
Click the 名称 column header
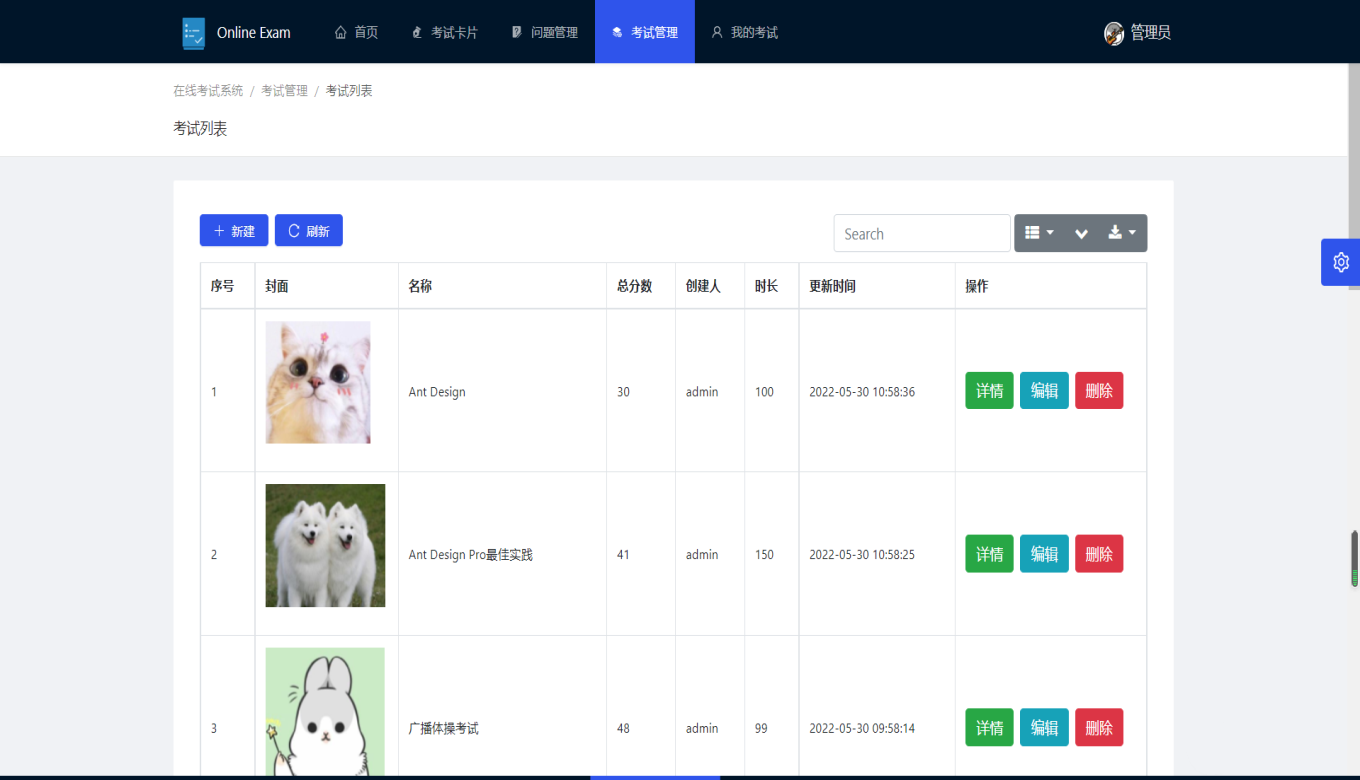click(502, 286)
